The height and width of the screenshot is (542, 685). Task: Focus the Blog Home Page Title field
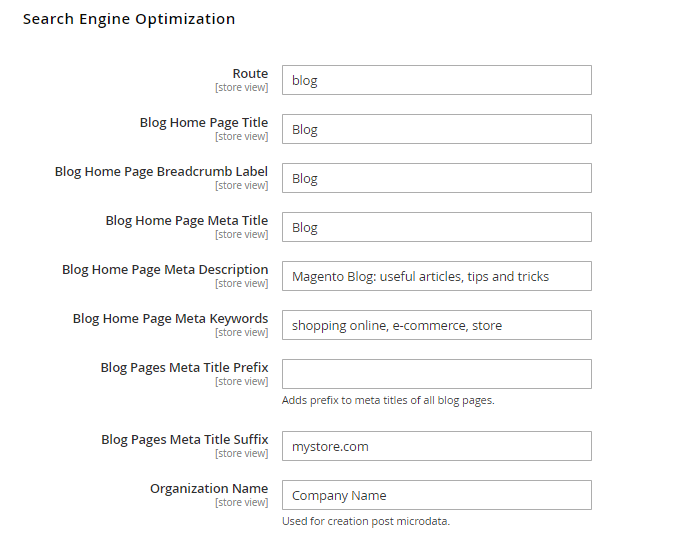click(x=436, y=129)
